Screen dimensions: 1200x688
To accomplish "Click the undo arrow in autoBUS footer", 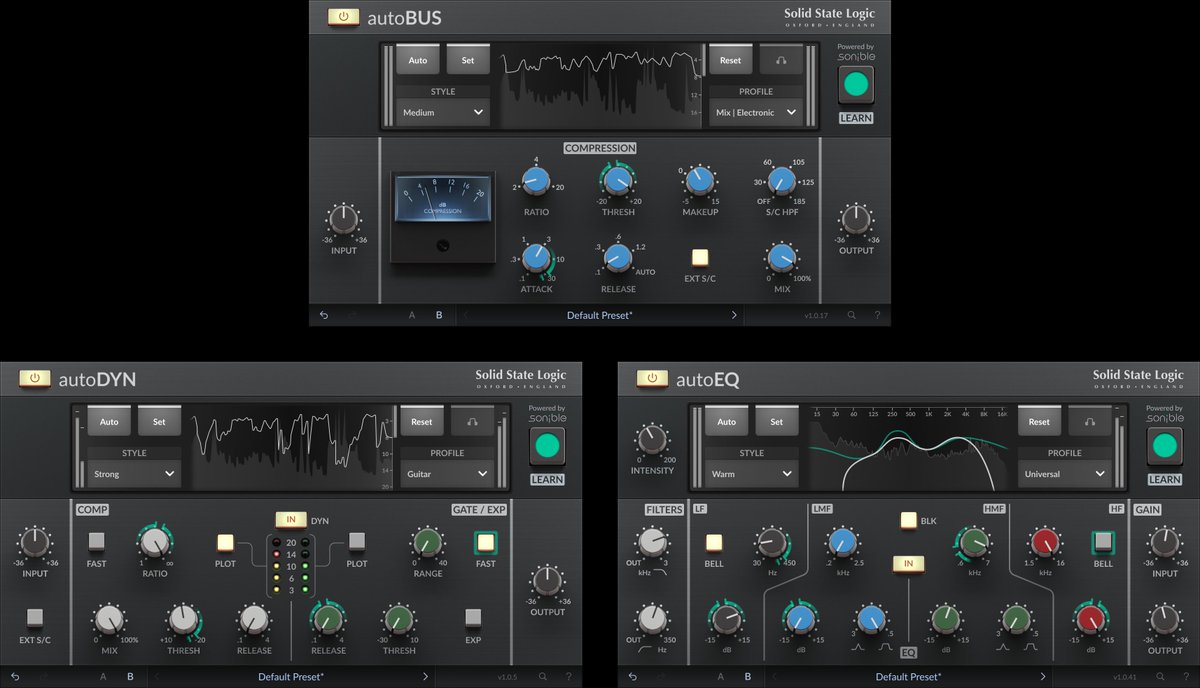I will [x=324, y=315].
